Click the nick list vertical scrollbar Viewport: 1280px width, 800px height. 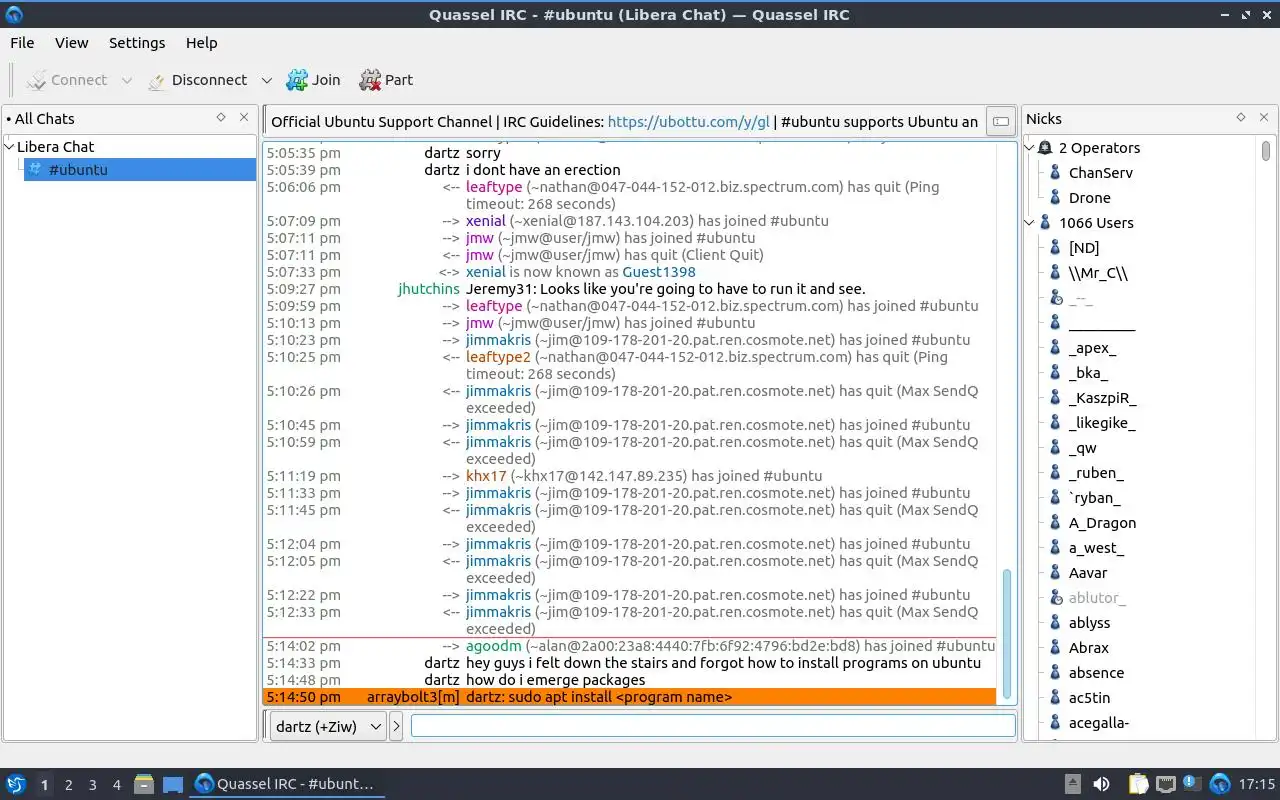[x=1266, y=151]
